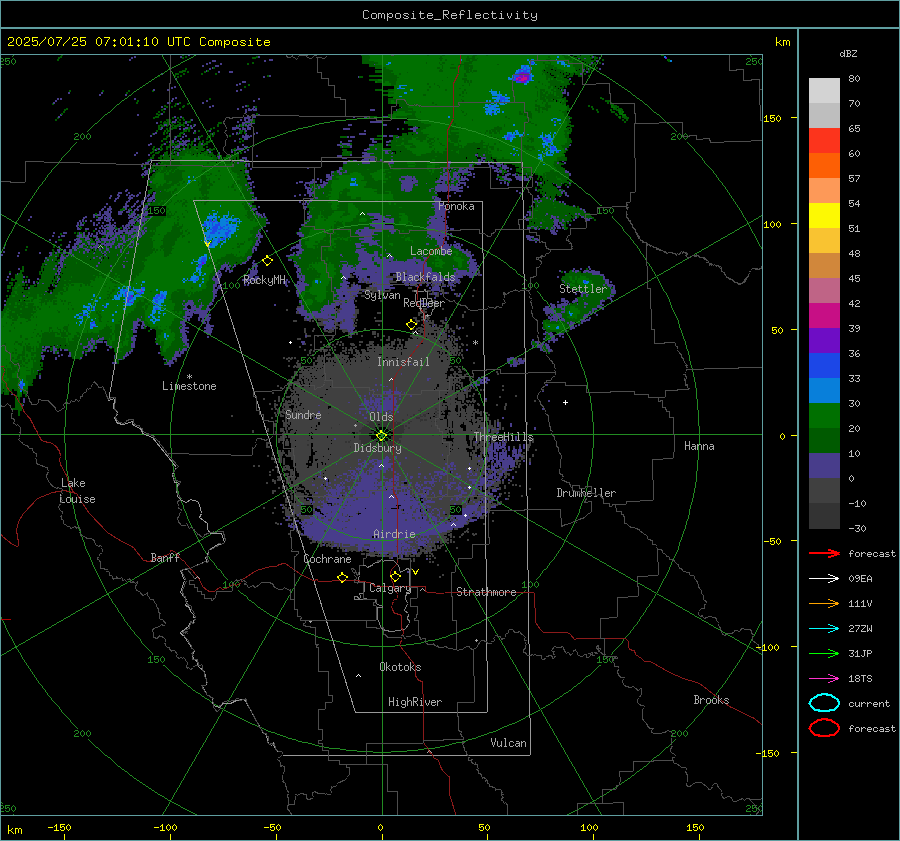Click the dBZ legend heading

848,53
